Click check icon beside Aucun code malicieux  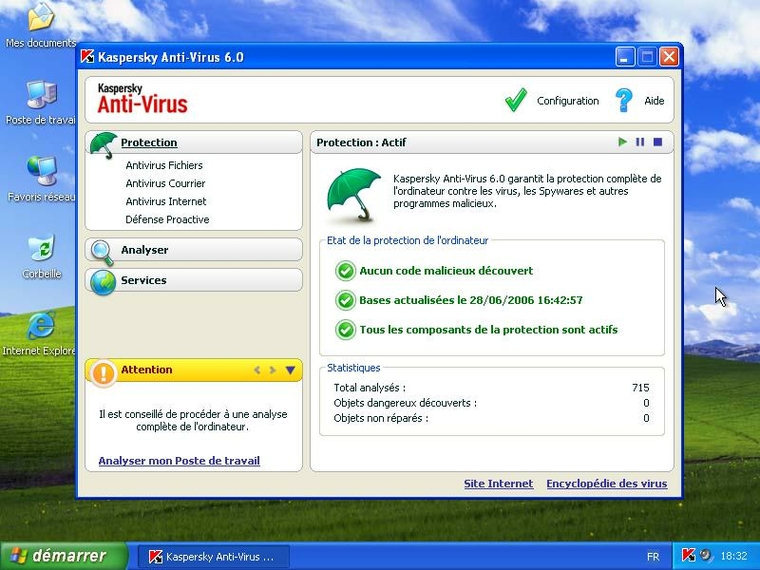[x=346, y=270]
